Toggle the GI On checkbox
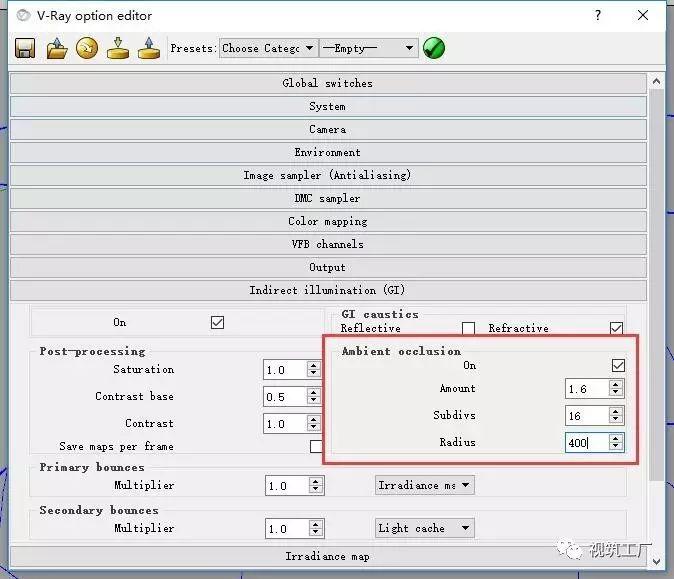Image resolution: width=674 pixels, height=579 pixels. [218, 322]
